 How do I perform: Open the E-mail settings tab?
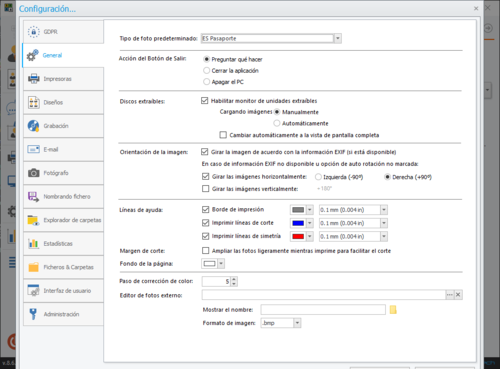(63, 149)
